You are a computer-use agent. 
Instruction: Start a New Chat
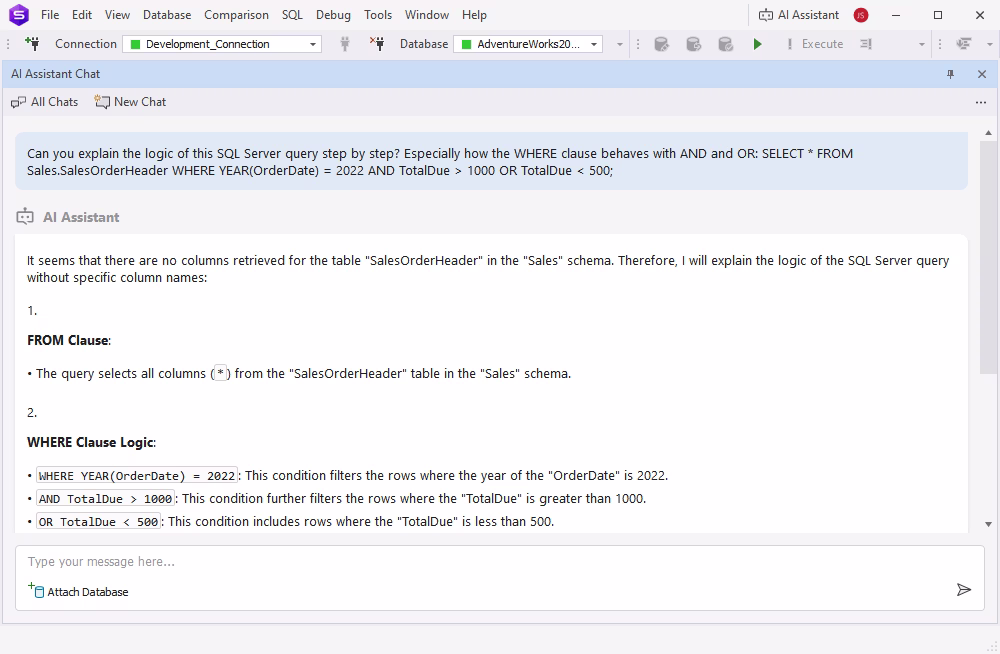click(130, 102)
